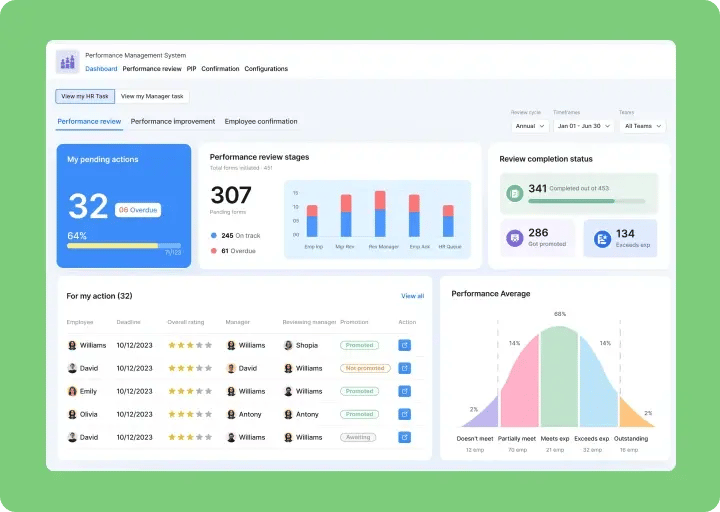Click the purple Doesn't meet curve segment
The image size is (720, 512).
point(485,415)
